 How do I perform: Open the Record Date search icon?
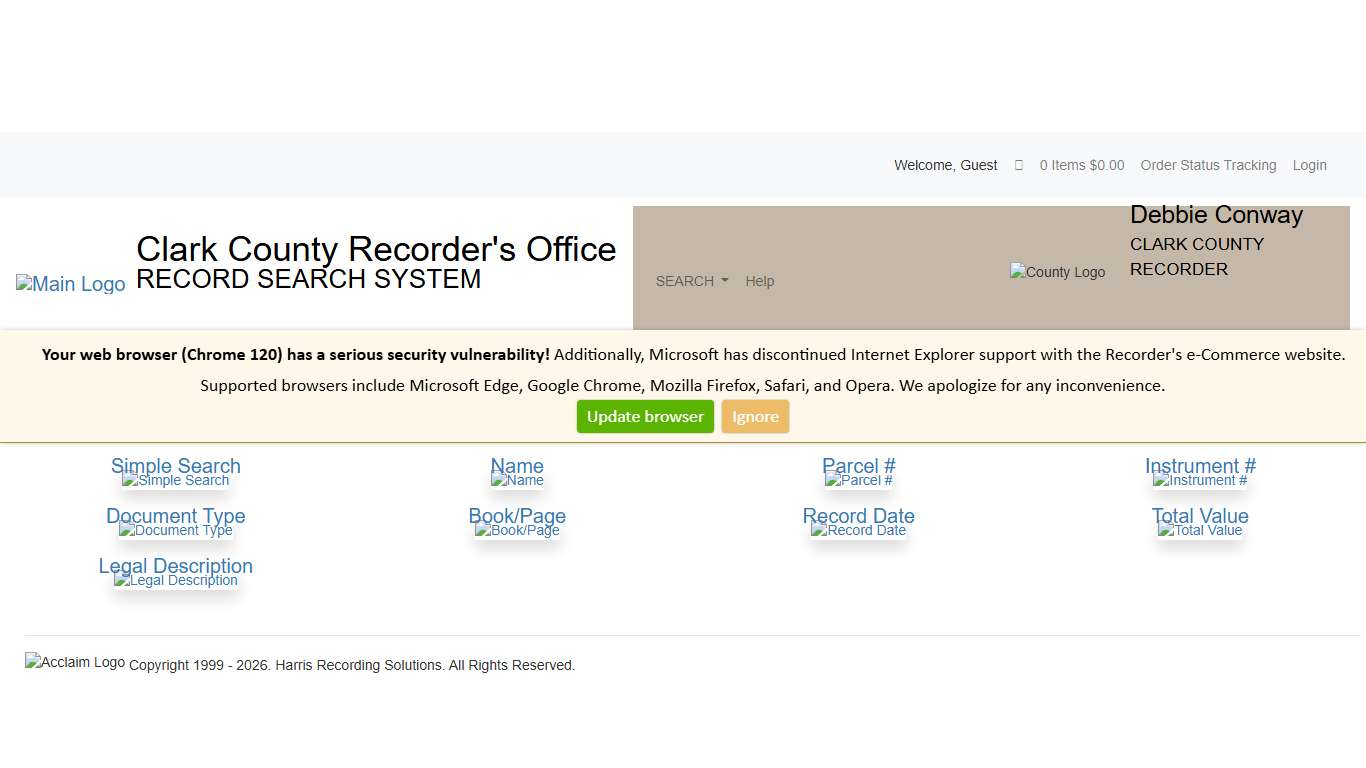(x=858, y=530)
